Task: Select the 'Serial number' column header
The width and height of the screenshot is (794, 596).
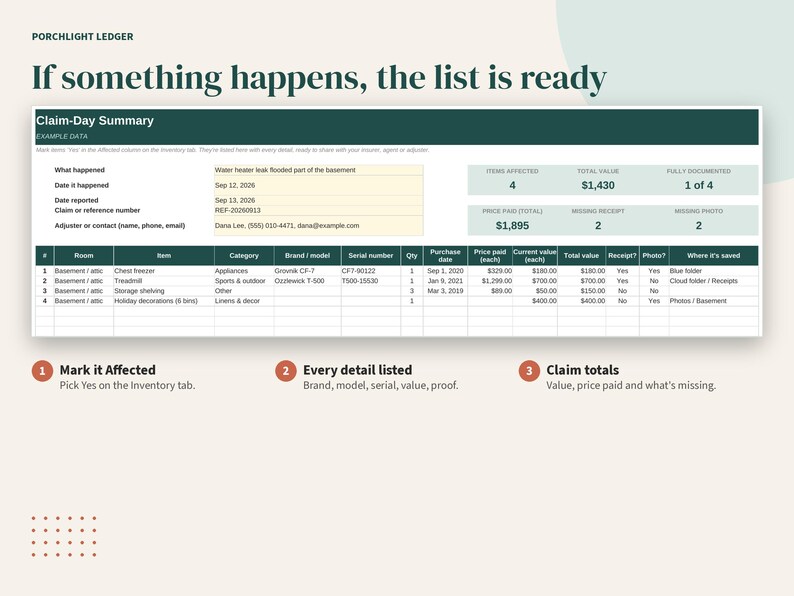Action: [371, 256]
